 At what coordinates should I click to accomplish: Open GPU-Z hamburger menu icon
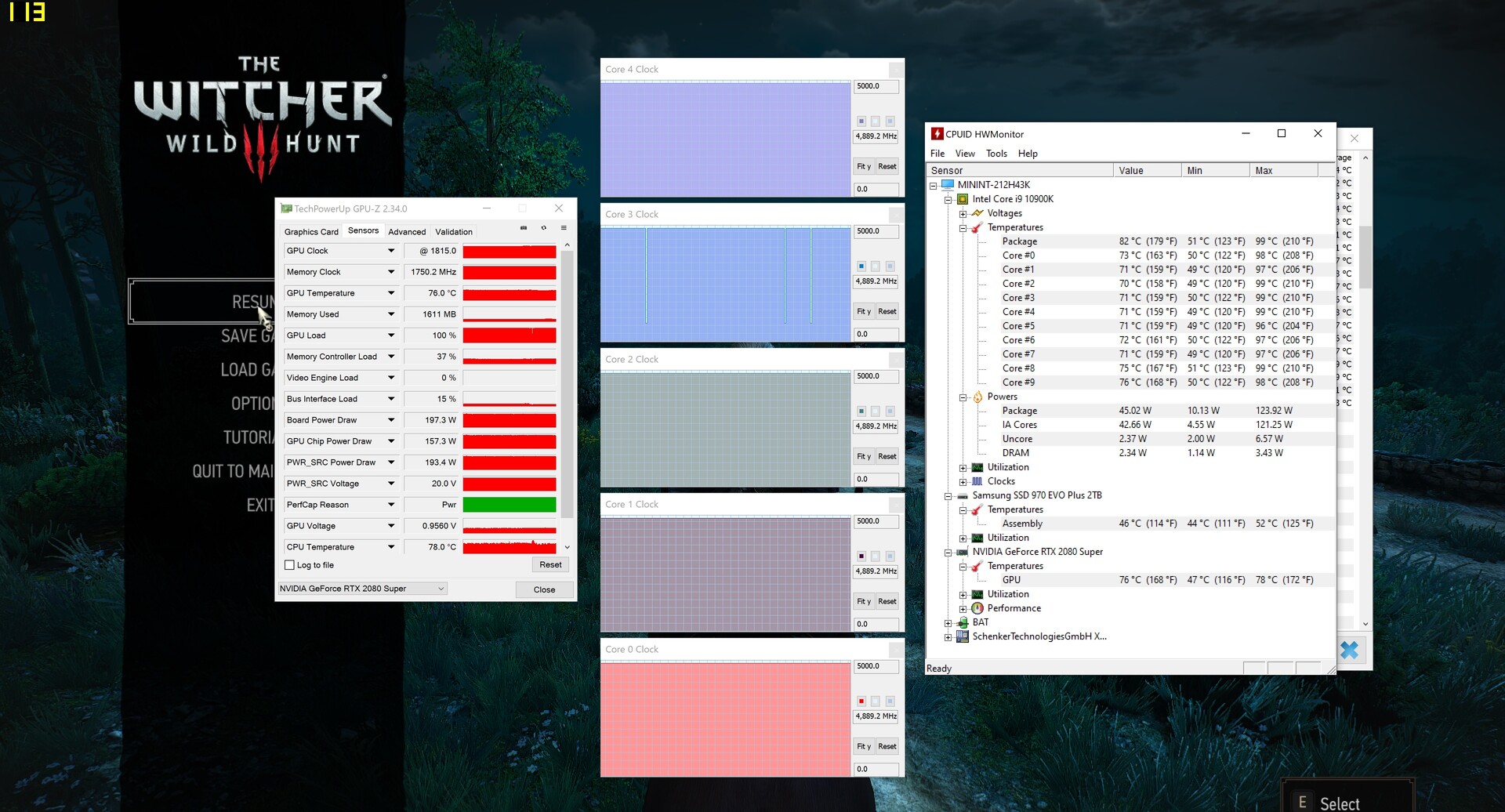pyautogui.click(x=564, y=228)
